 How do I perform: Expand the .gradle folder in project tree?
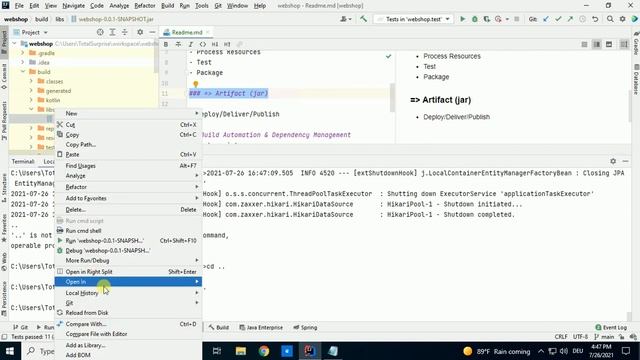coord(23,53)
